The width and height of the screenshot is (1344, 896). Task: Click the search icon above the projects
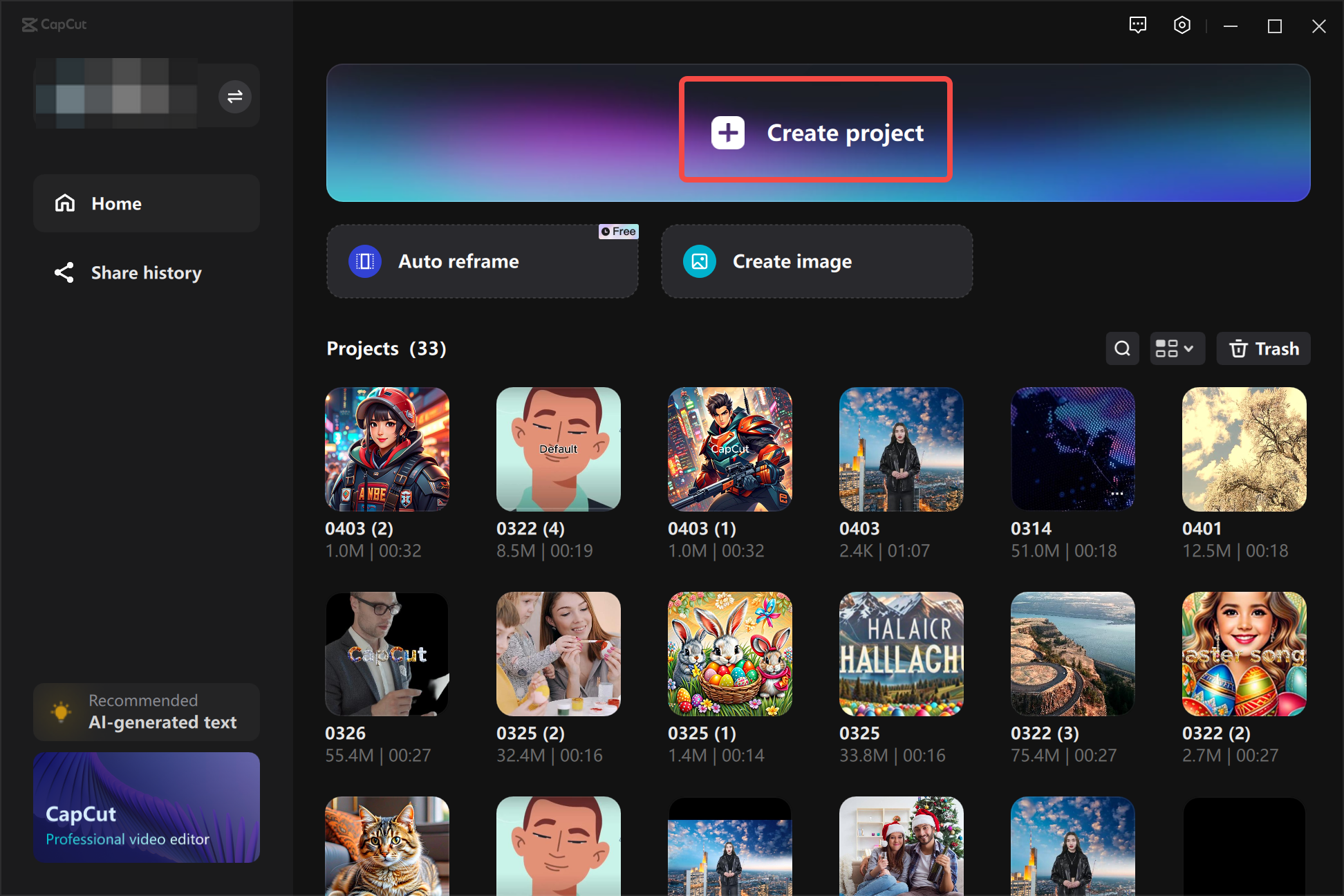click(1122, 348)
